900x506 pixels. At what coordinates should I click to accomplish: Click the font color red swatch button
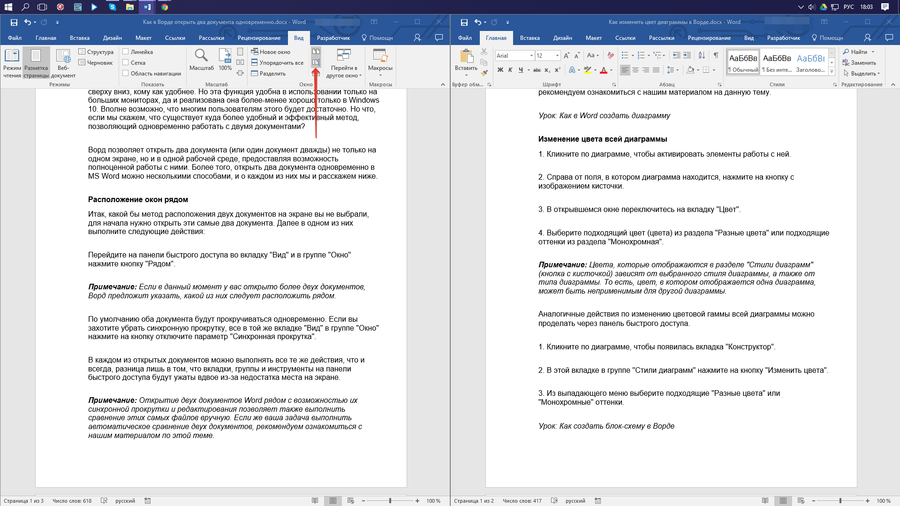(603, 70)
